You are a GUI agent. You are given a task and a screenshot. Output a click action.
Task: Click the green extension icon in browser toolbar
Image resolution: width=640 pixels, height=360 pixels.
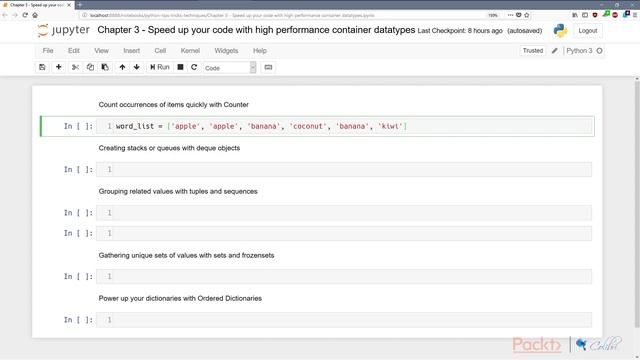[606, 15]
